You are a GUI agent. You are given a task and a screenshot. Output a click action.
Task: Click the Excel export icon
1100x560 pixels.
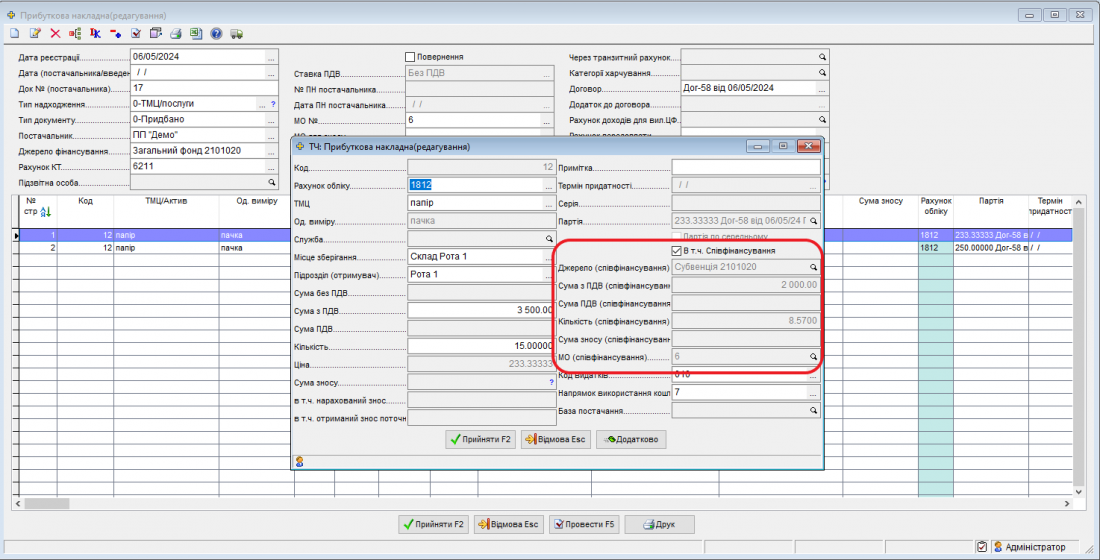coord(196,33)
